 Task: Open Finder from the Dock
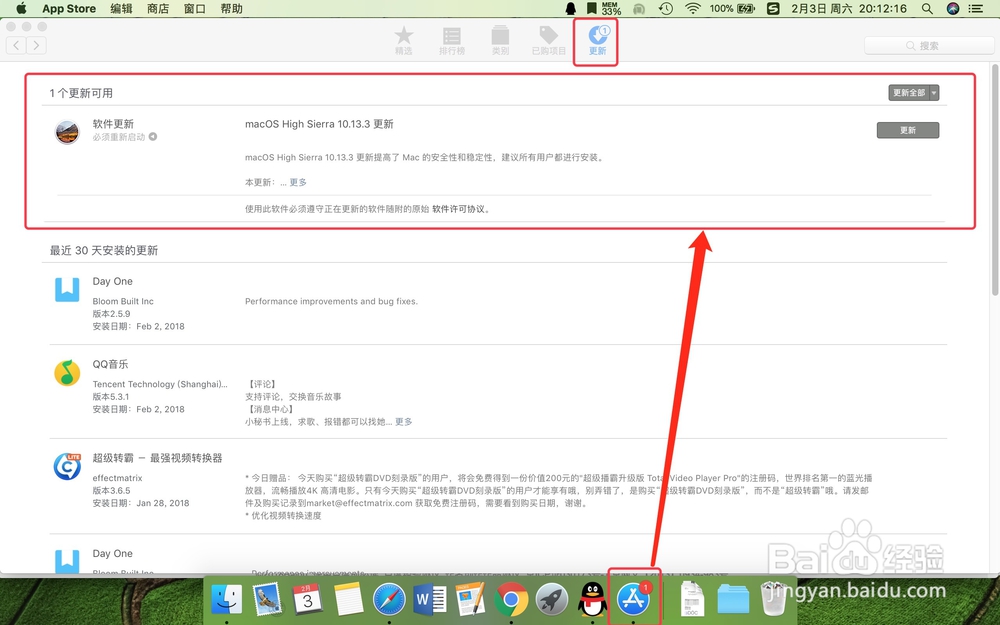point(227,599)
